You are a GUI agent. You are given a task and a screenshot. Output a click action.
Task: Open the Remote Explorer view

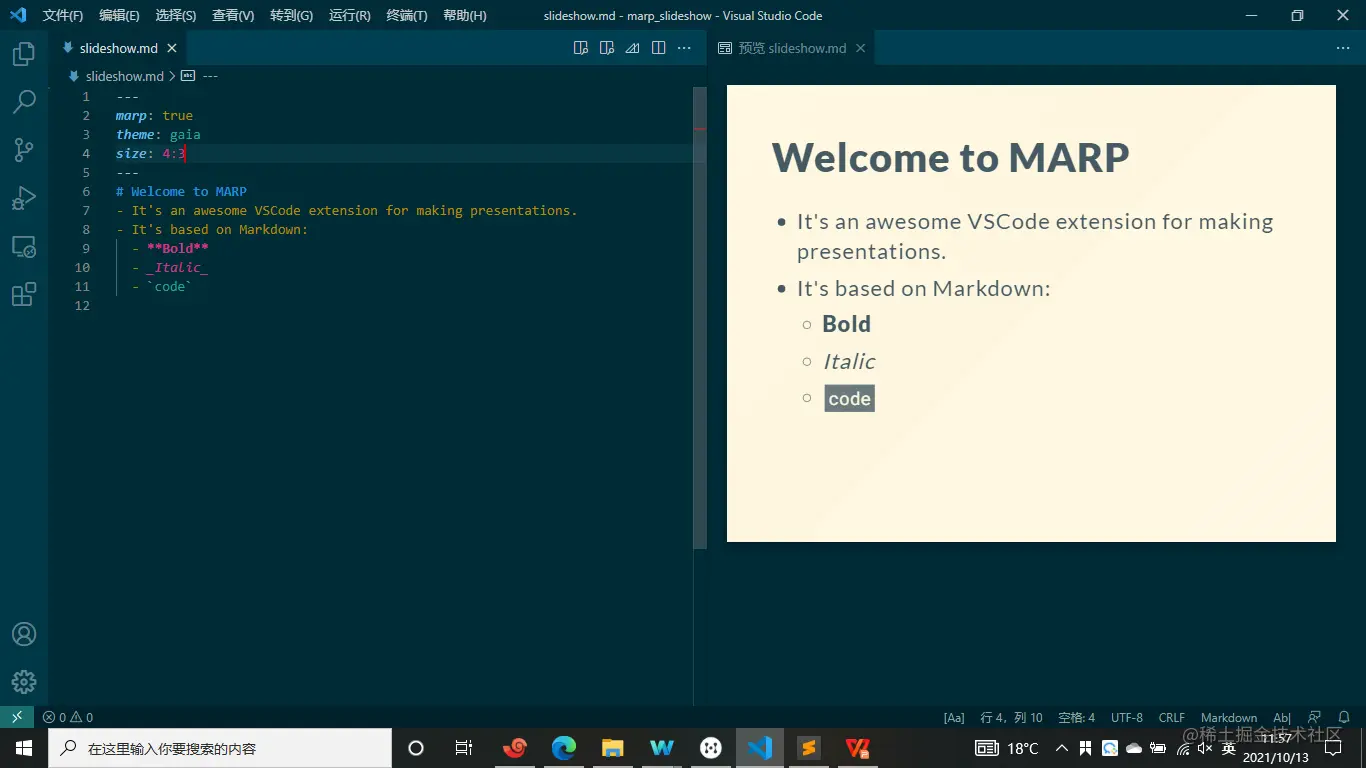click(x=24, y=246)
